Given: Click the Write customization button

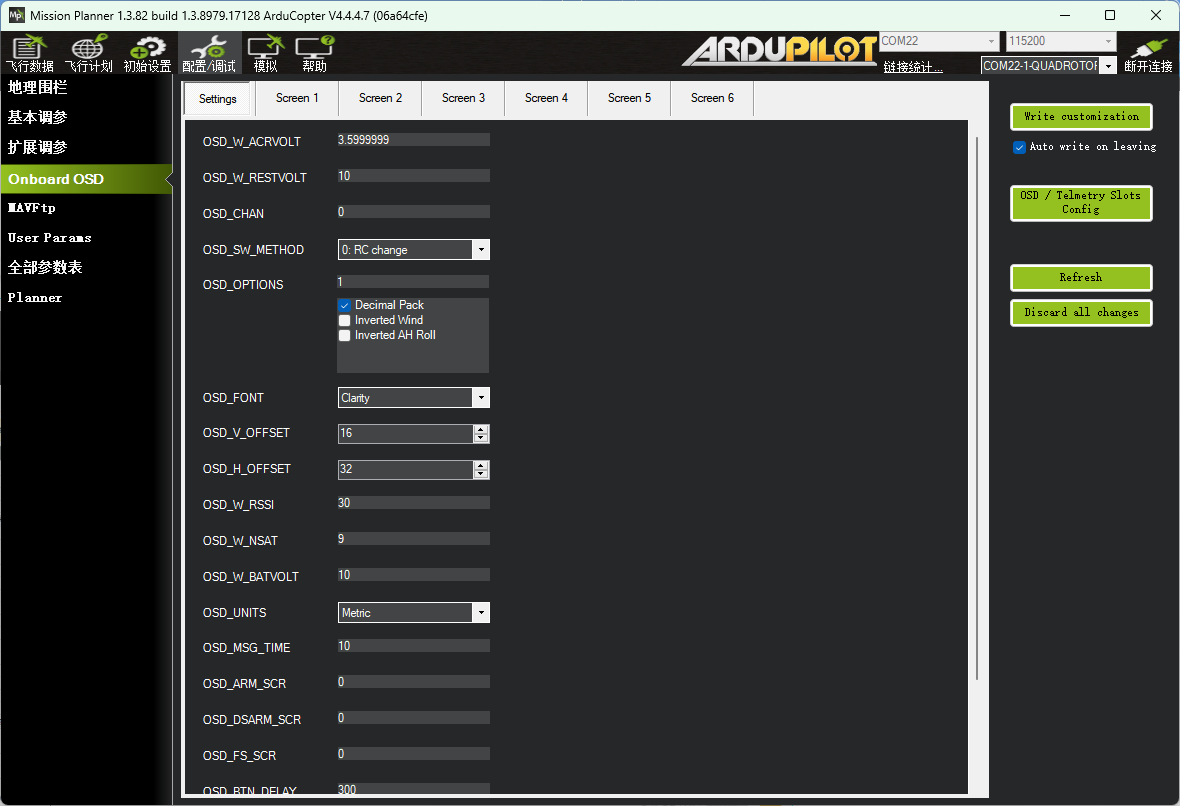Looking at the screenshot, I should 1081,117.
